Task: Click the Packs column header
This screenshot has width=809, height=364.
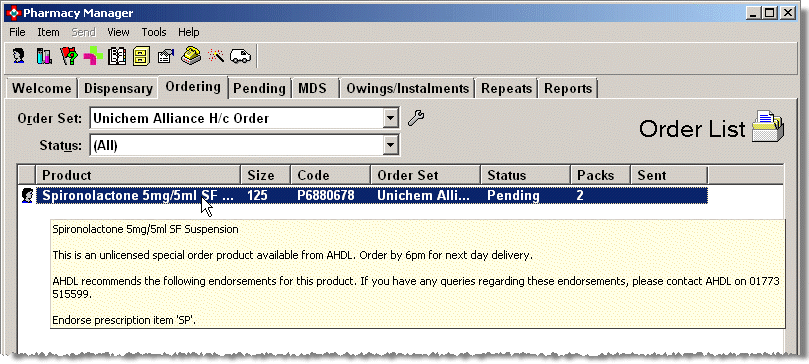Action: [601, 175]
